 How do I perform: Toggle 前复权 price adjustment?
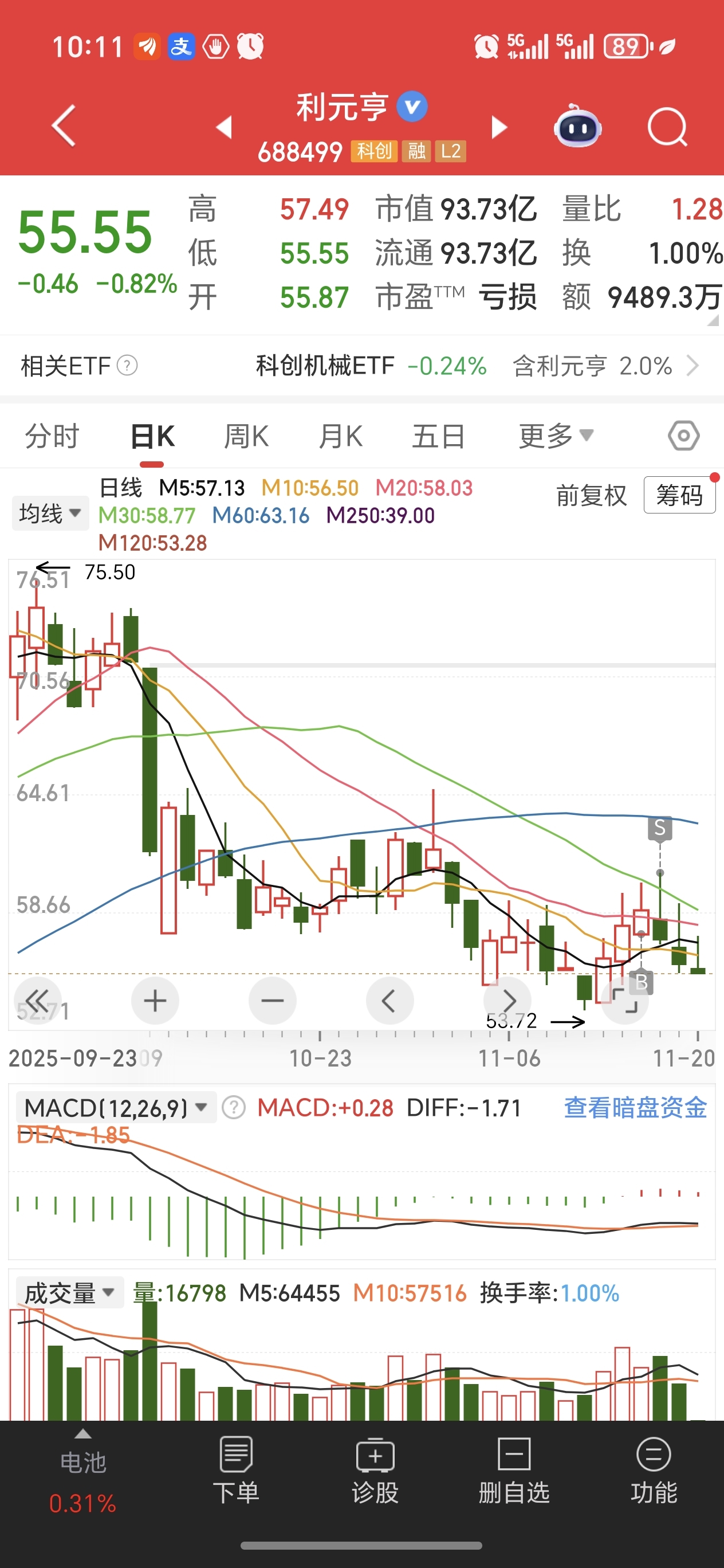tap(591, 496)
